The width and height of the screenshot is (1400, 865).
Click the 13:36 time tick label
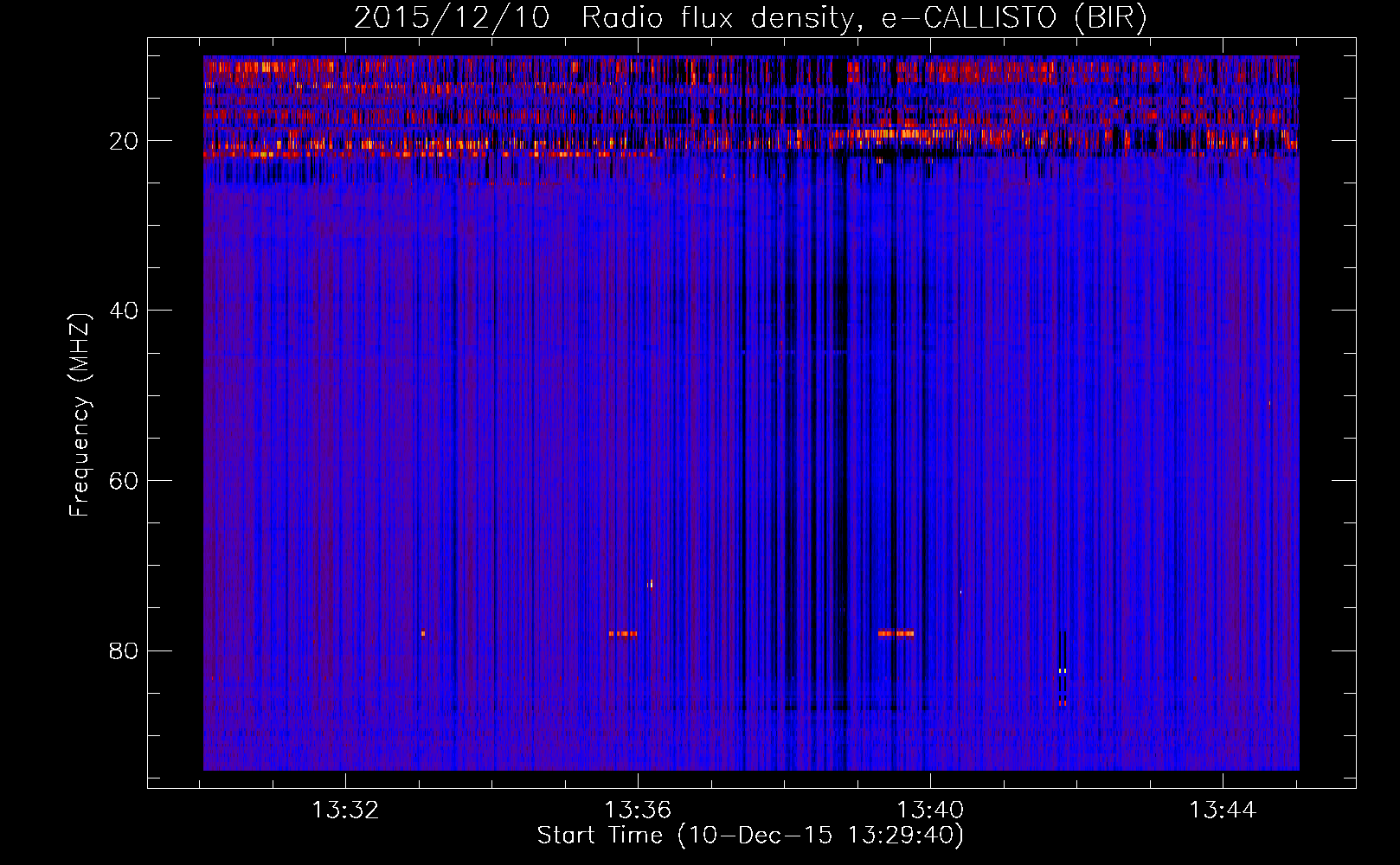(638, 811)
